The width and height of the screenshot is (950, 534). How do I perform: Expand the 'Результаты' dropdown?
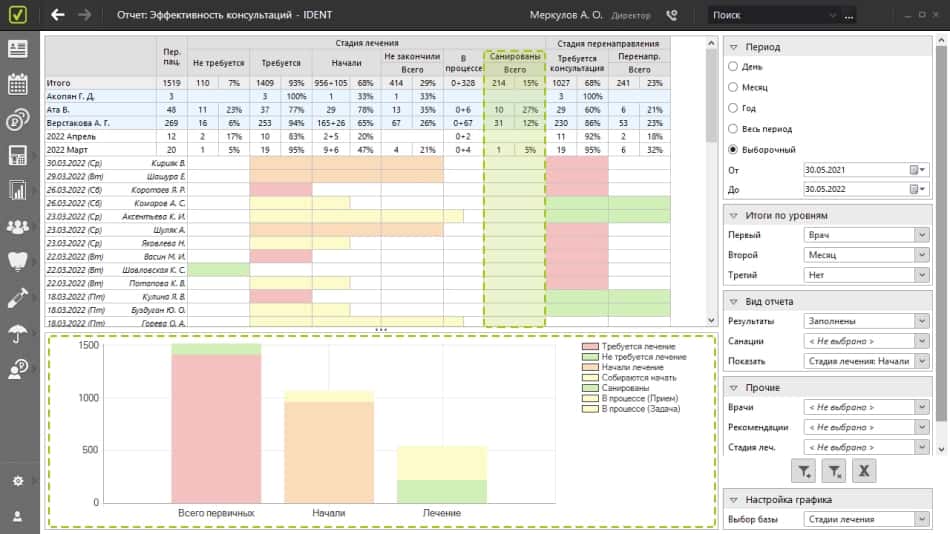pos(865,321)
